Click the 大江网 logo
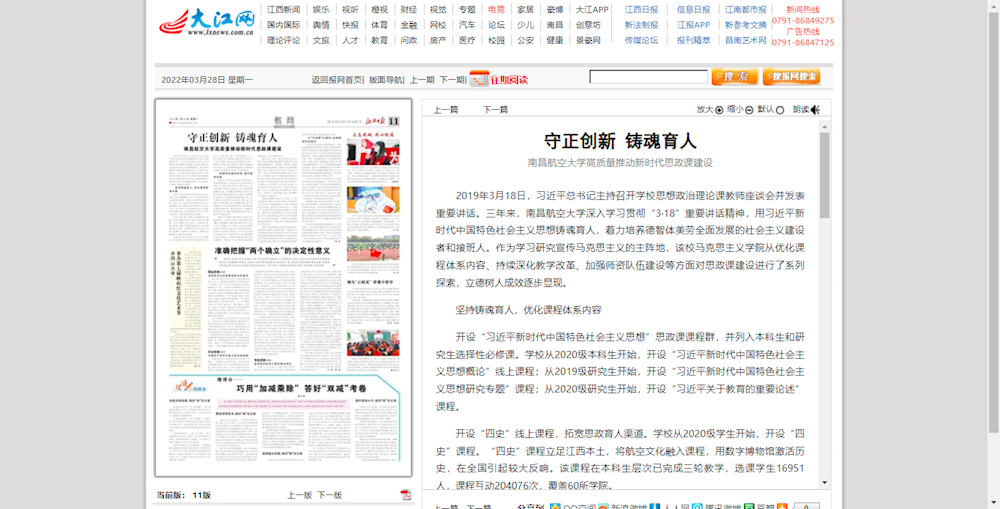Screen dimensions: 1000x509 207,22
